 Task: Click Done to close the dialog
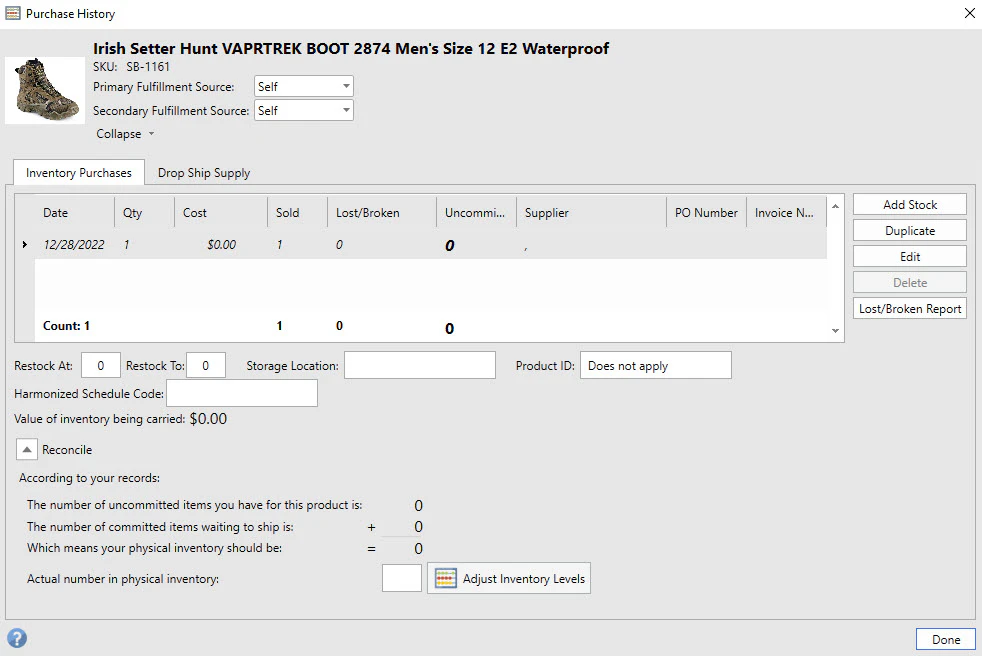[945, 638]
